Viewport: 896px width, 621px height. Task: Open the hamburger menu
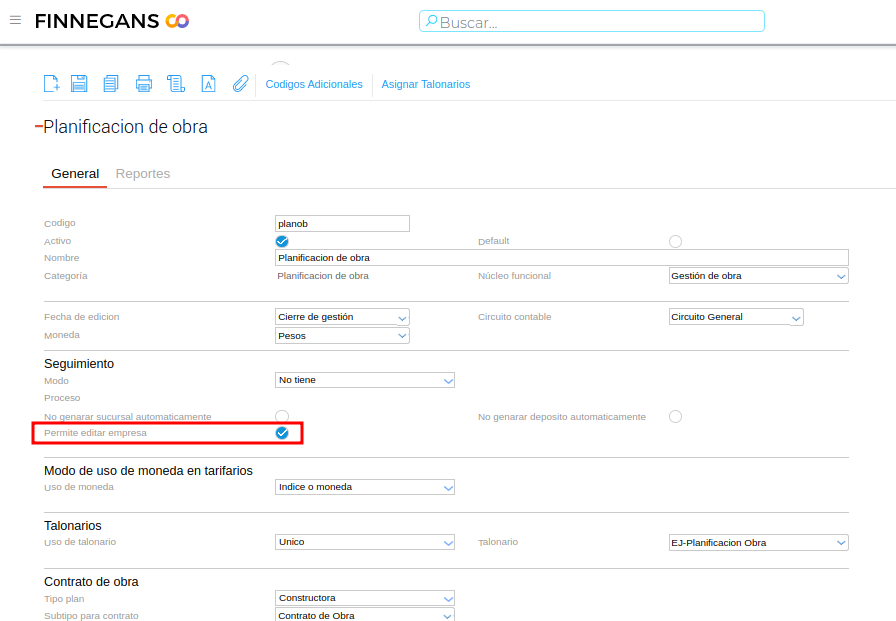click(x=15, y=21)
